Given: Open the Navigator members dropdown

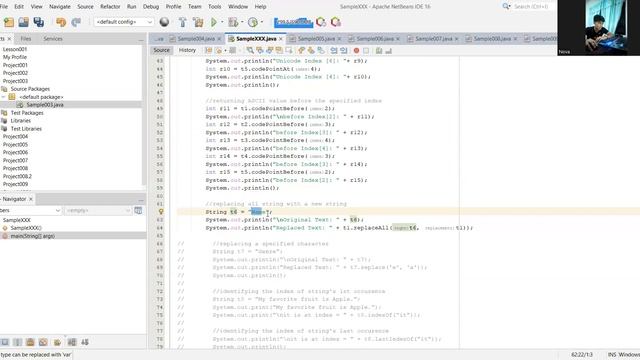Looking at the screenshot, I should [x=31, y=210].
